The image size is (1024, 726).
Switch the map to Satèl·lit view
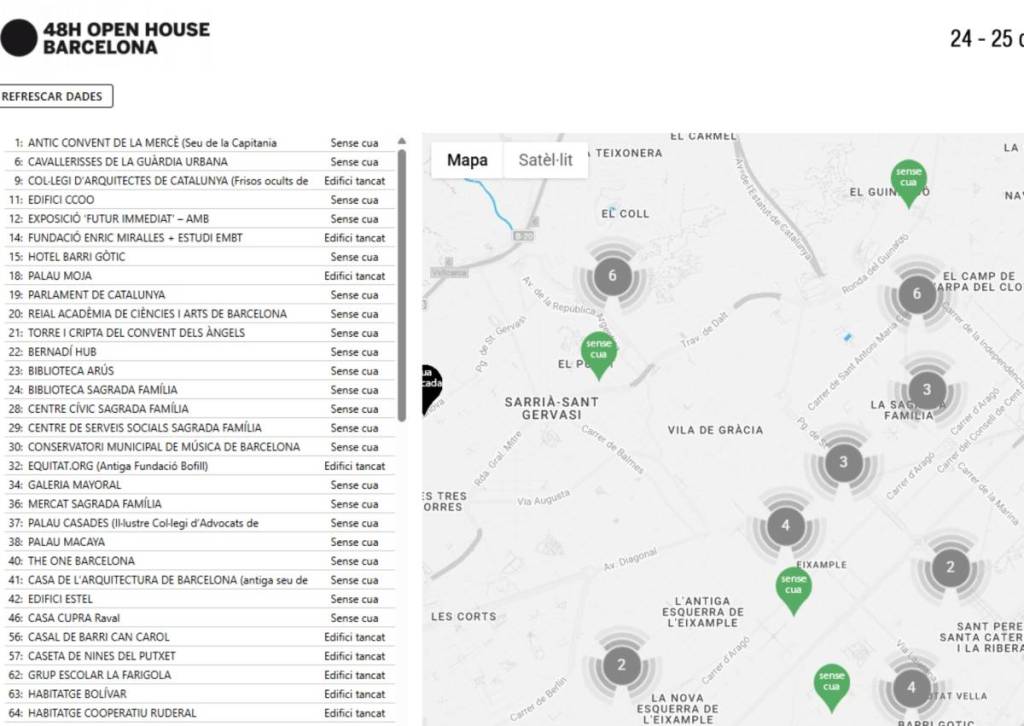545,160
